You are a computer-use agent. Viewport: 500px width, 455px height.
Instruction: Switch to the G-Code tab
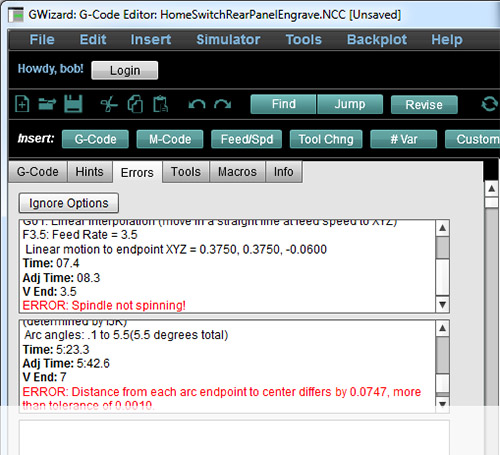(38, 172)
